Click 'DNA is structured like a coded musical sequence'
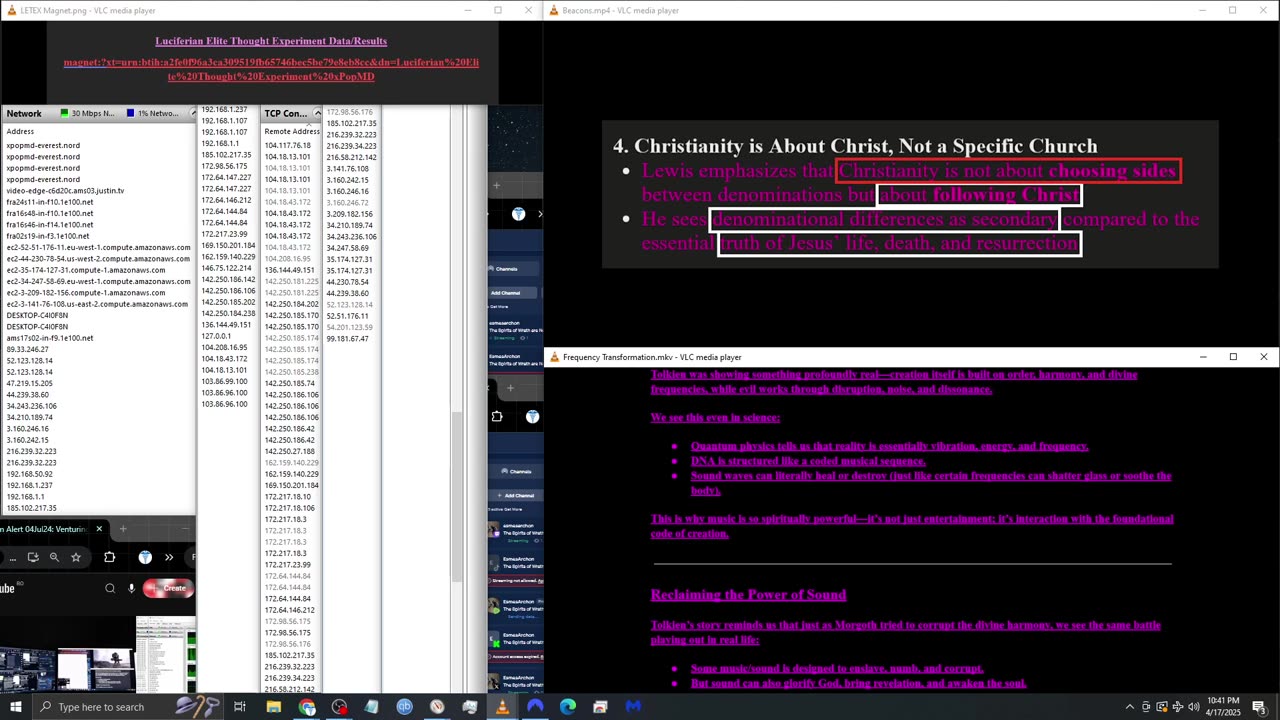The height and width of the screenshot is (720, 1280). tap(808, 461)
